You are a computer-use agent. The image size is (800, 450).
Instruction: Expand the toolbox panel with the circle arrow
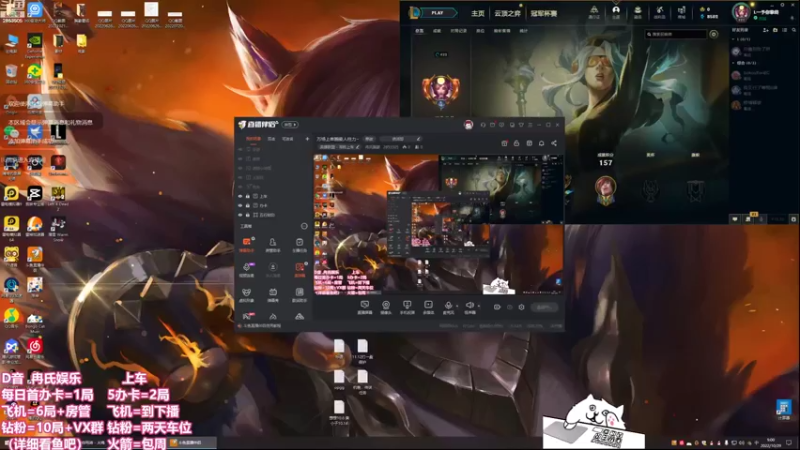click(304, 226)
